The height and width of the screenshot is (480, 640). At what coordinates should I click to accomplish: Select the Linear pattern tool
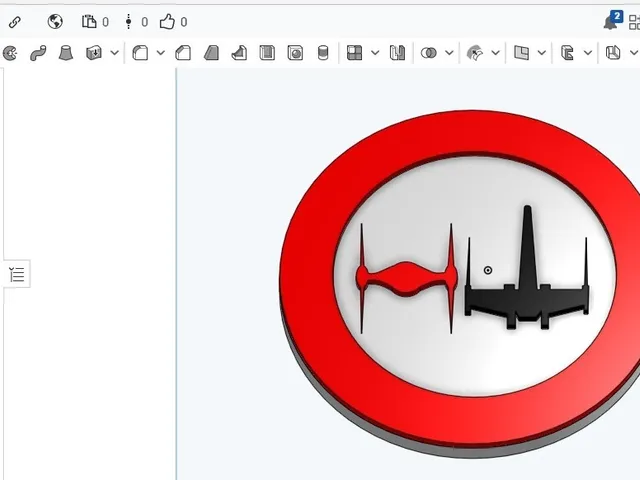pyautogui.click(x=354, y=53)
